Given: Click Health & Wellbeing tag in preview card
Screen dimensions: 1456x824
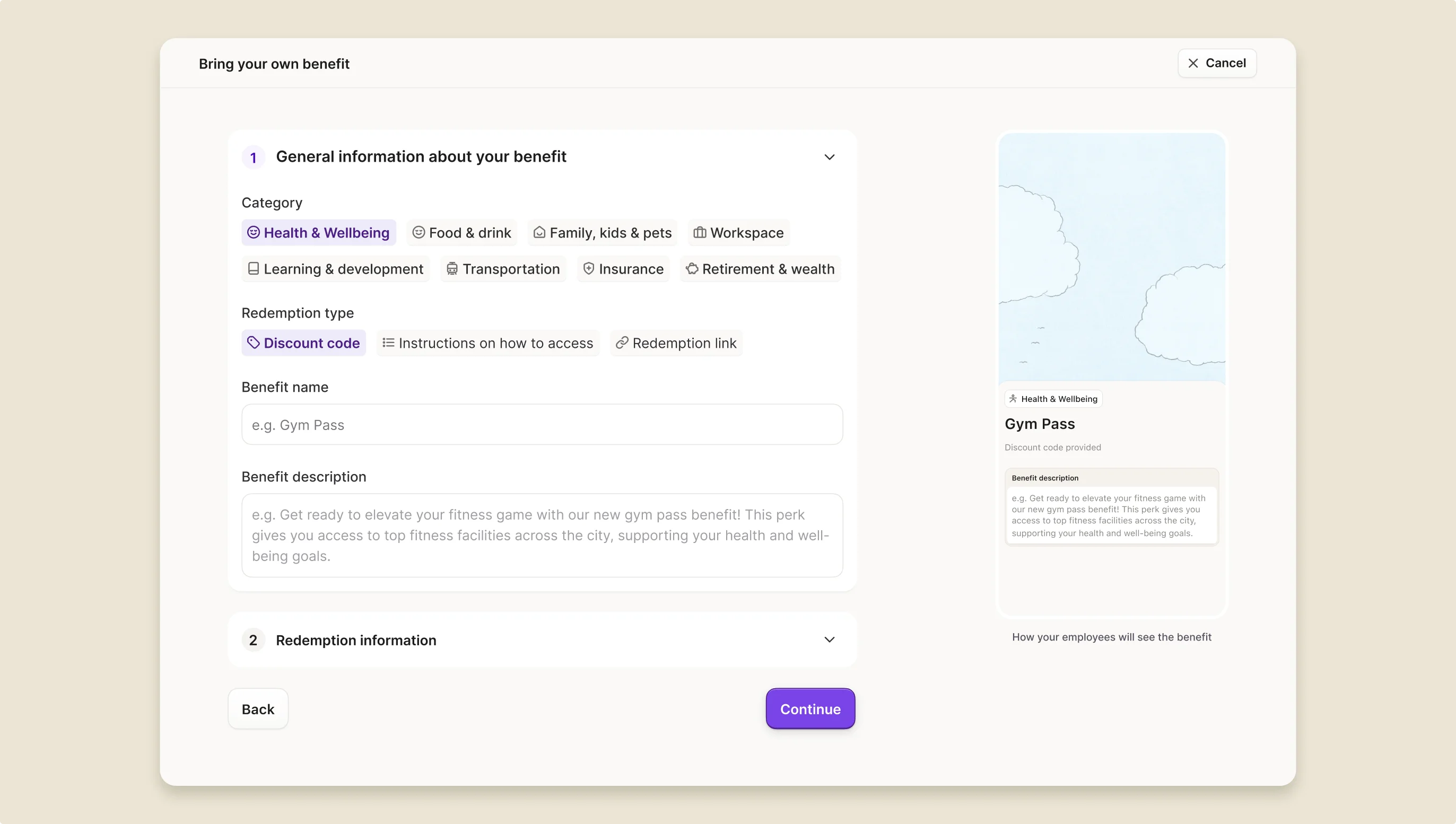Looking at the screenshot, I should click(1053, 399).
